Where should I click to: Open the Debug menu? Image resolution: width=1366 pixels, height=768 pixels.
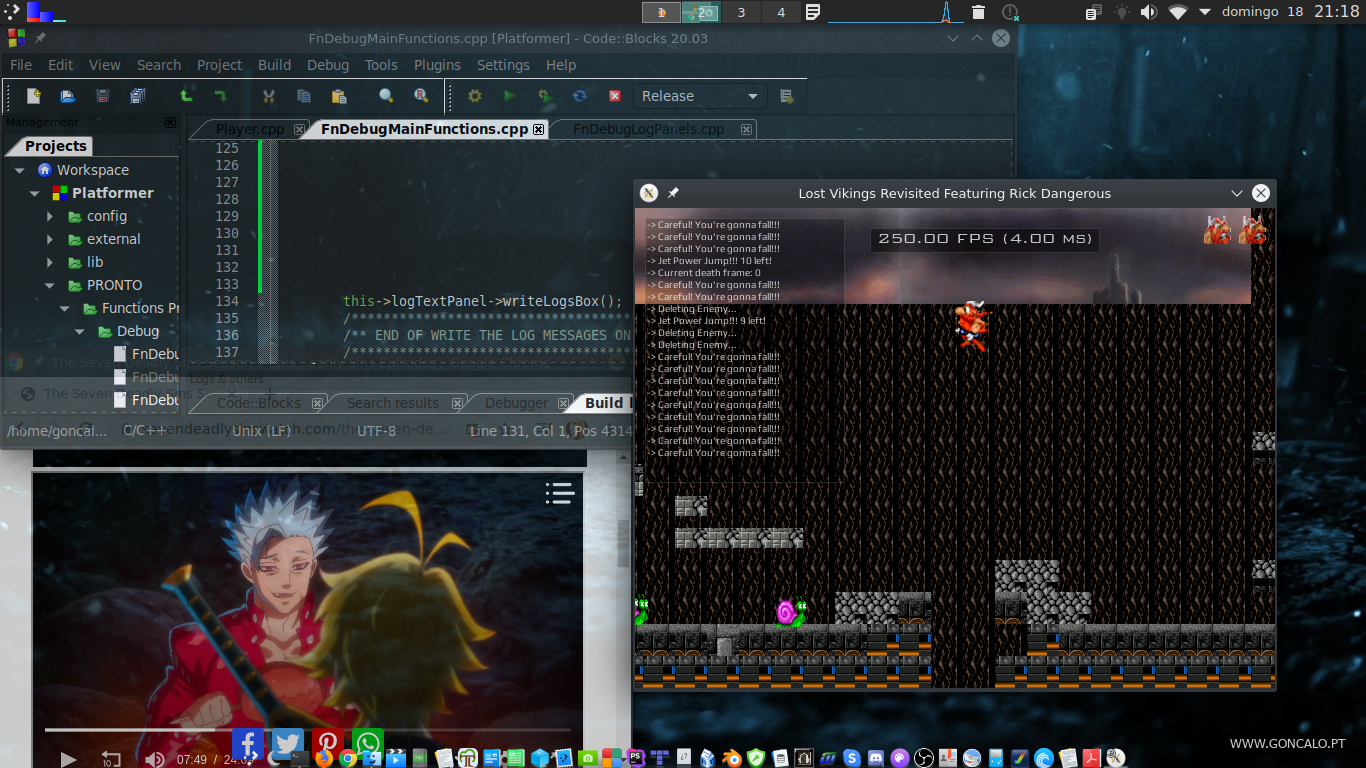point(328,65)
